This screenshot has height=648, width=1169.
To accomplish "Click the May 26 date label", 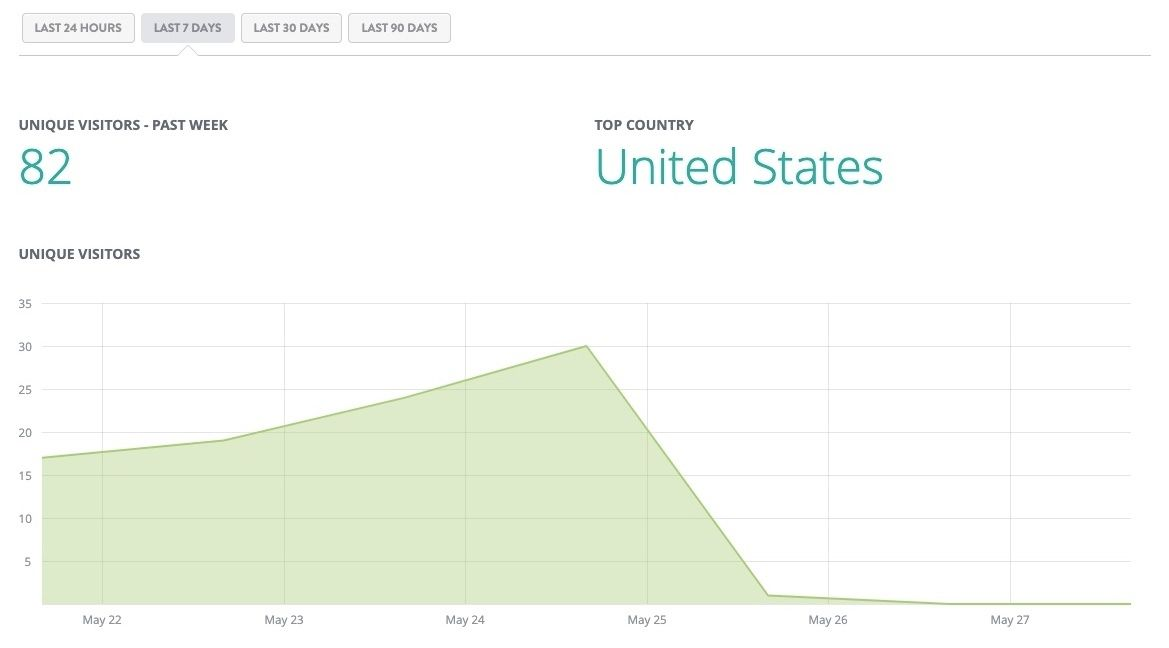I will 828,620.
